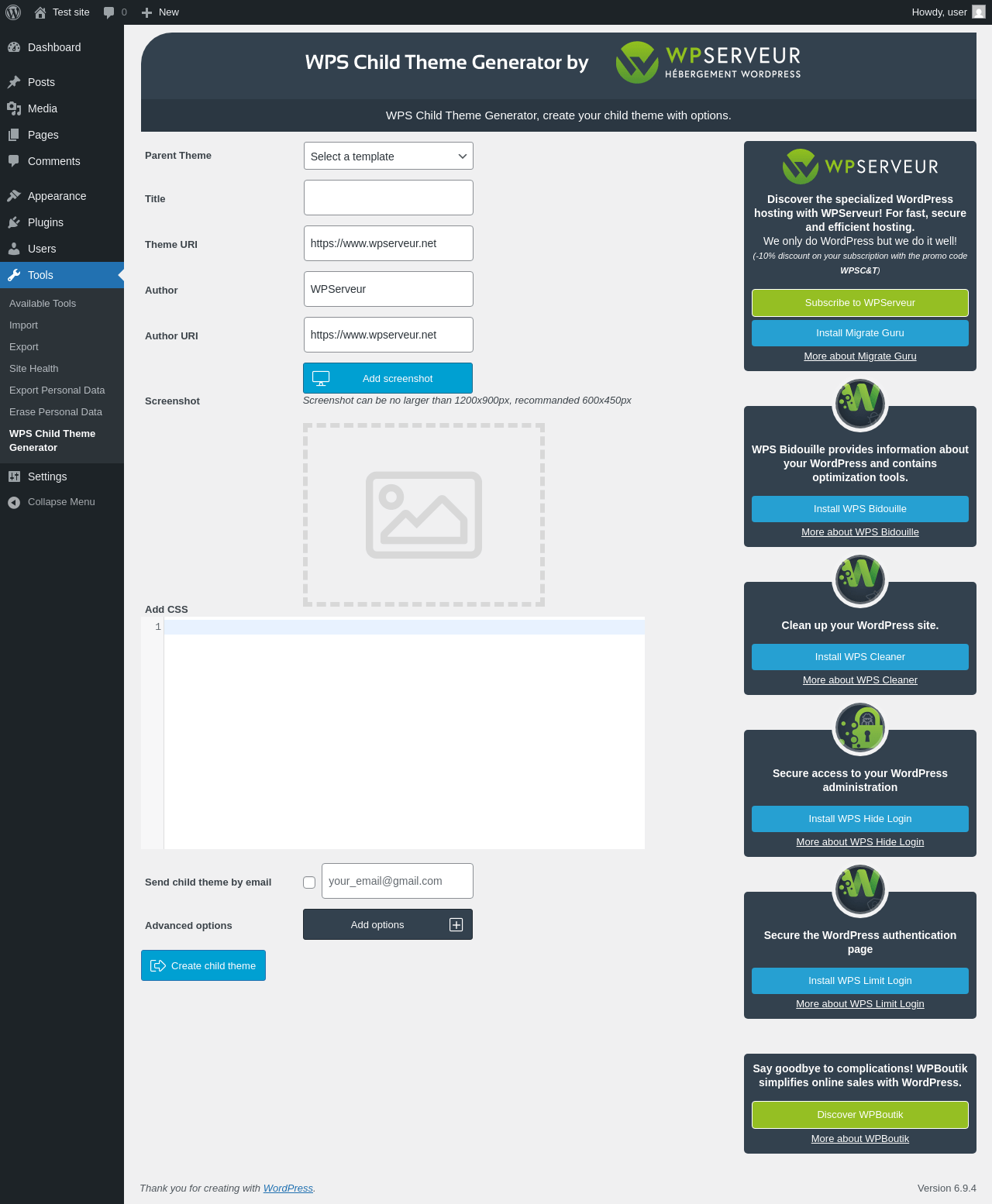Click the Comments bubble icon in sidebar

(x=14, y=161)
